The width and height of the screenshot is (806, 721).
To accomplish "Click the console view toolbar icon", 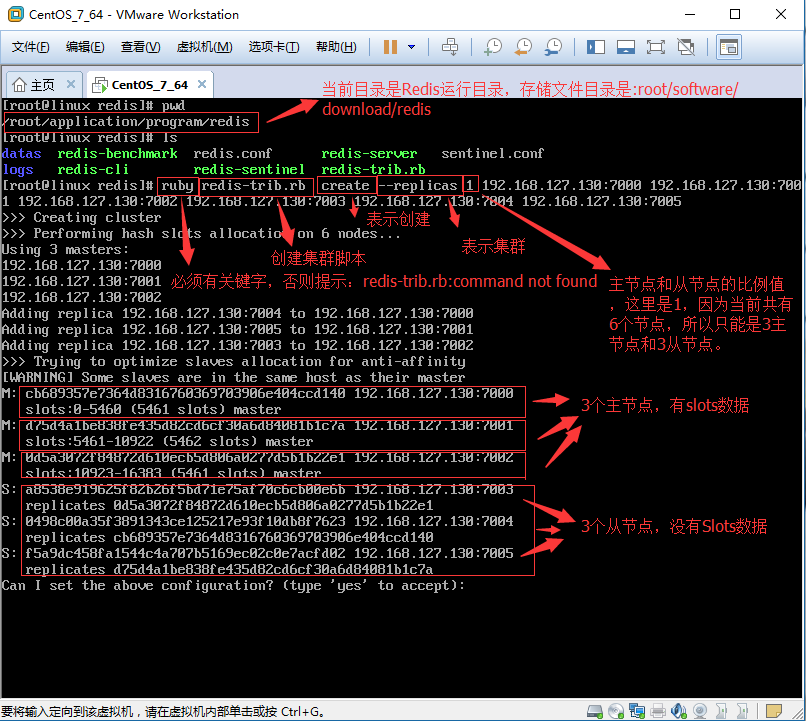I will point(729,47).
